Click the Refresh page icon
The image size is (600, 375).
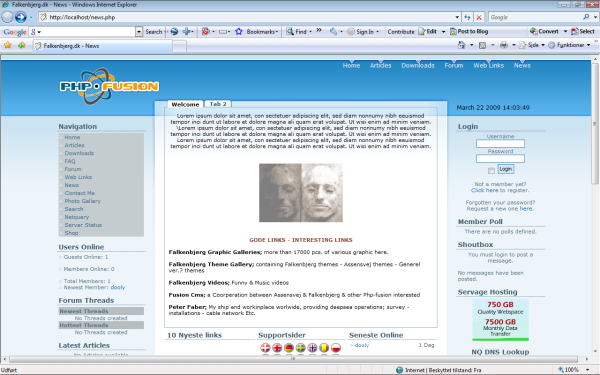coord(467,17)
